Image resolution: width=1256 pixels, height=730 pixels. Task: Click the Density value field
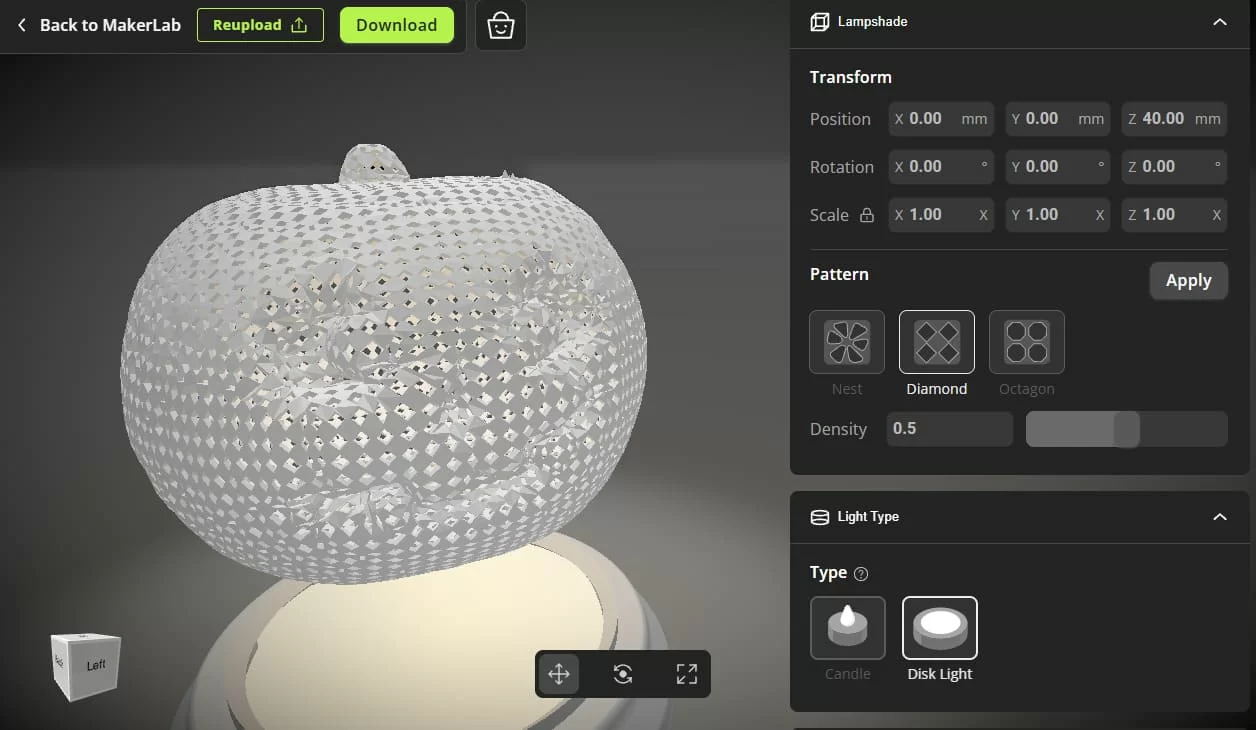coord(950,429)
